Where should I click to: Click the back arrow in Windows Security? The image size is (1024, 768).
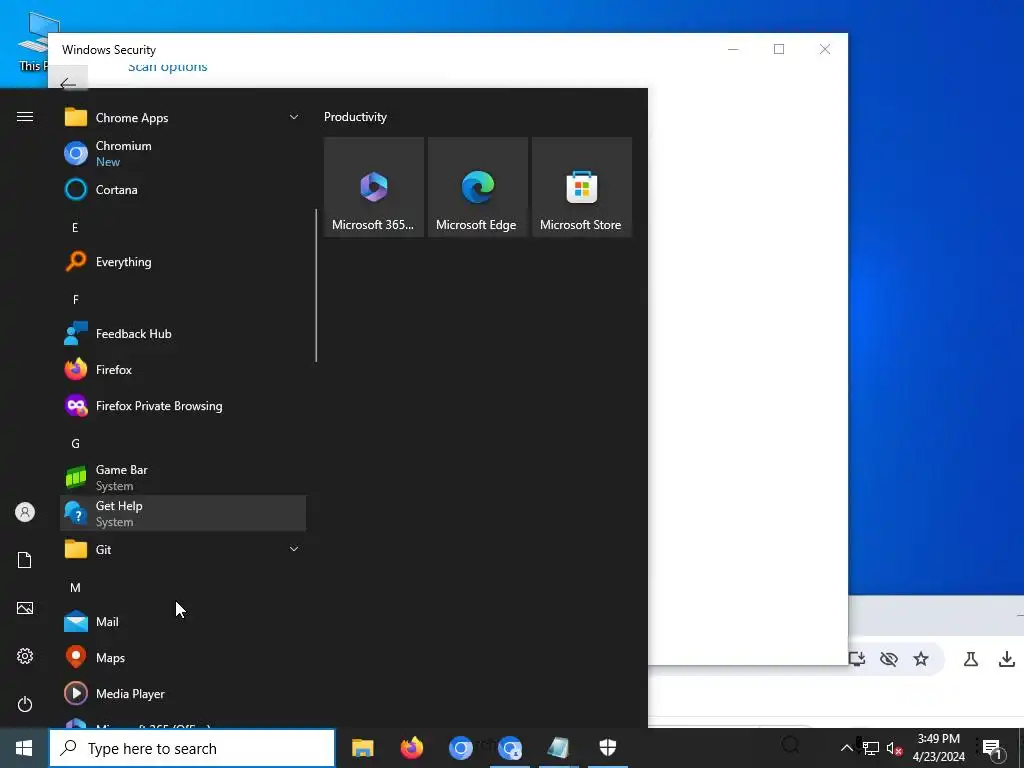(x=68, y=84)
